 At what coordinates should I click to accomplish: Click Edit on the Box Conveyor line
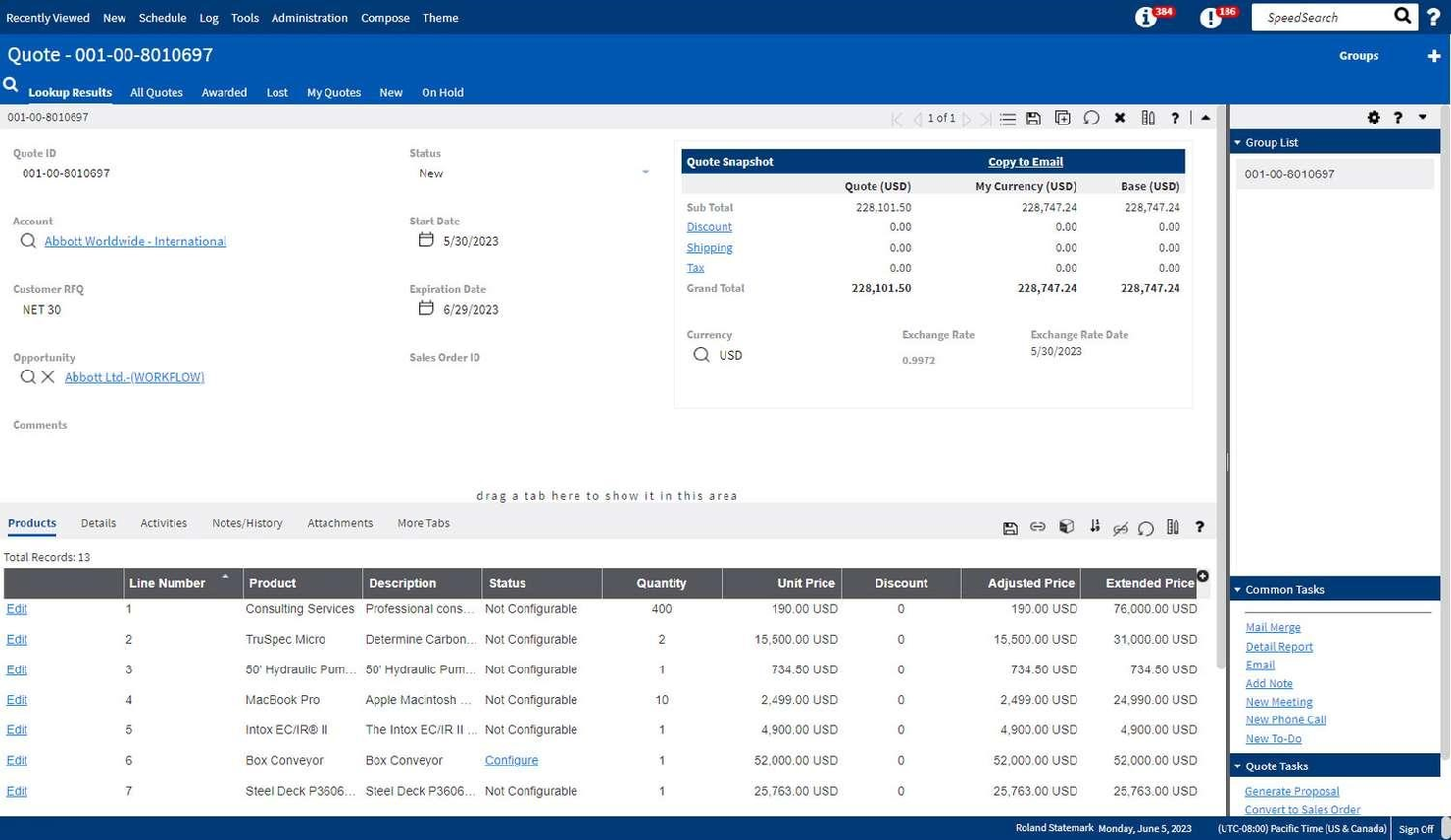[17, 760]
